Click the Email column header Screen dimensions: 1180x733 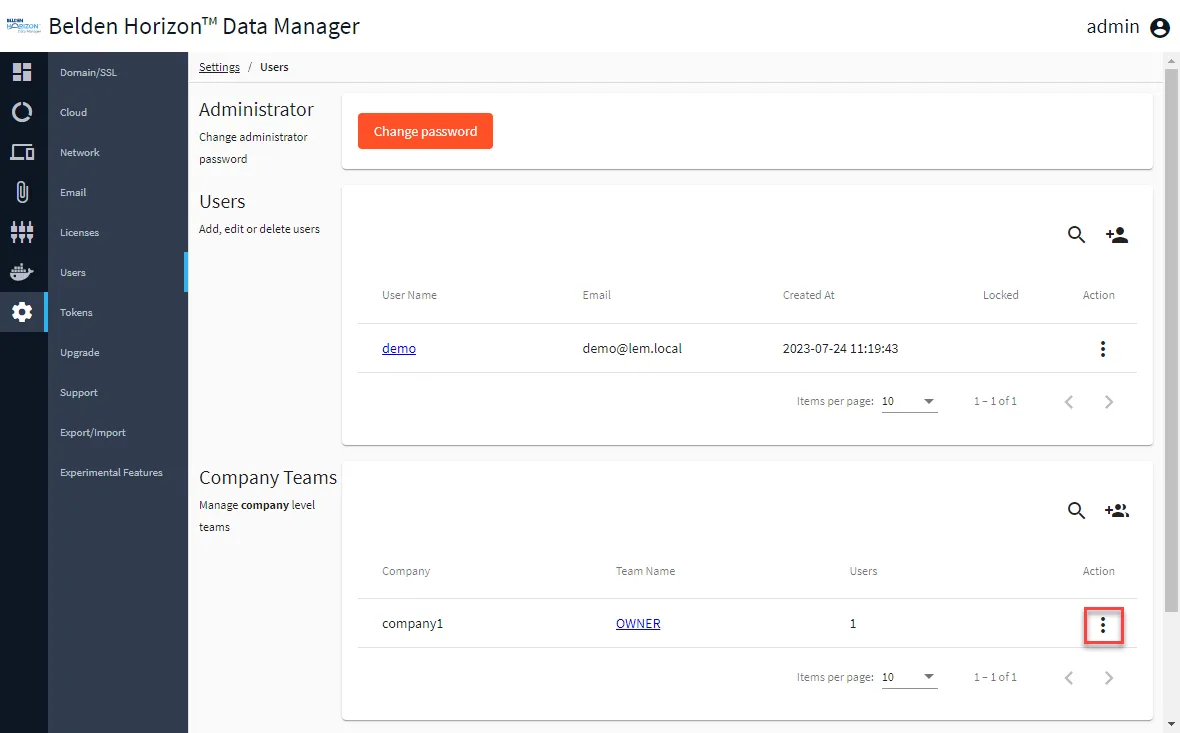[596, 295]
